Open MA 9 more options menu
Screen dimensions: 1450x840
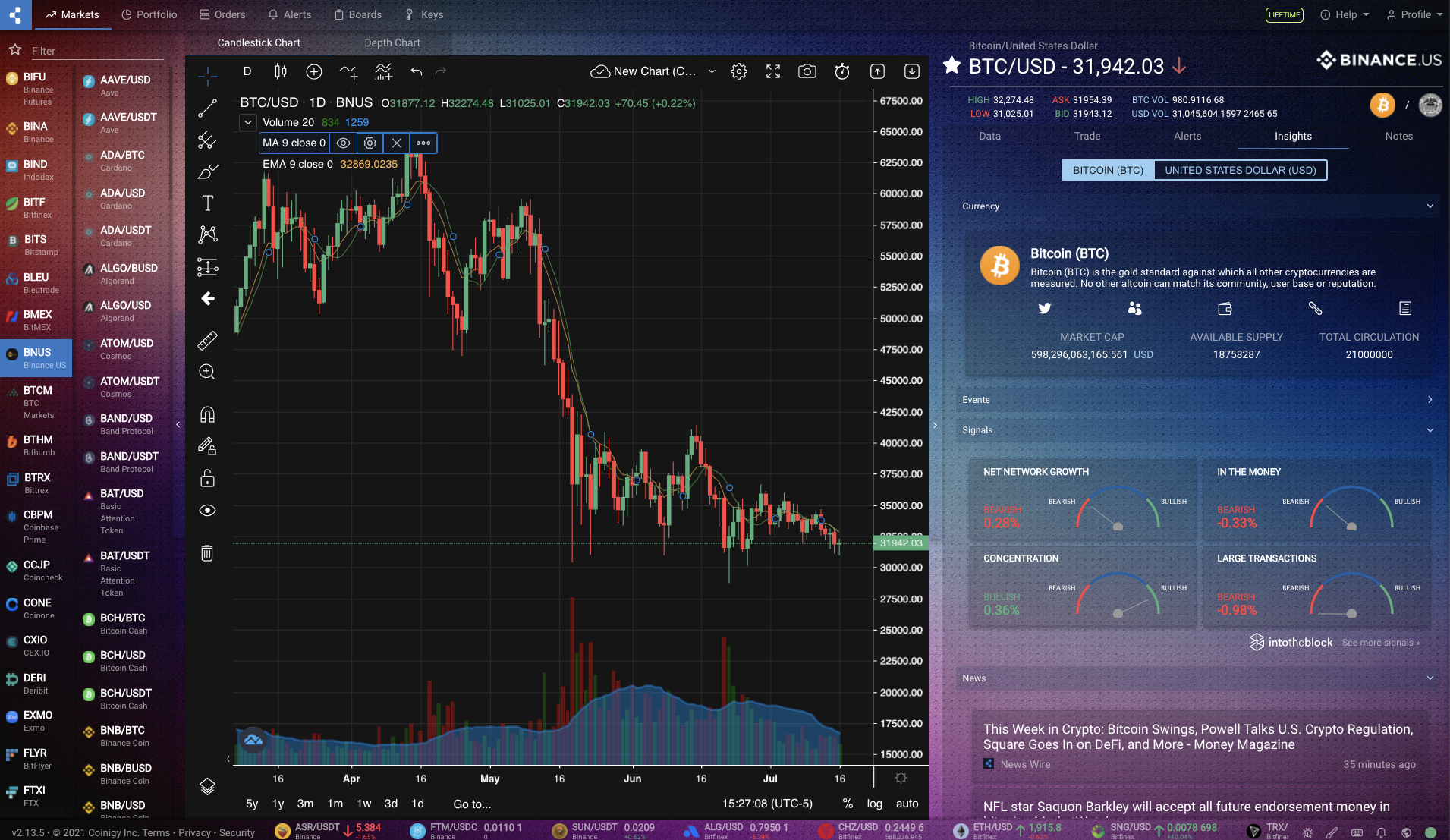click(x=423, y=143)
